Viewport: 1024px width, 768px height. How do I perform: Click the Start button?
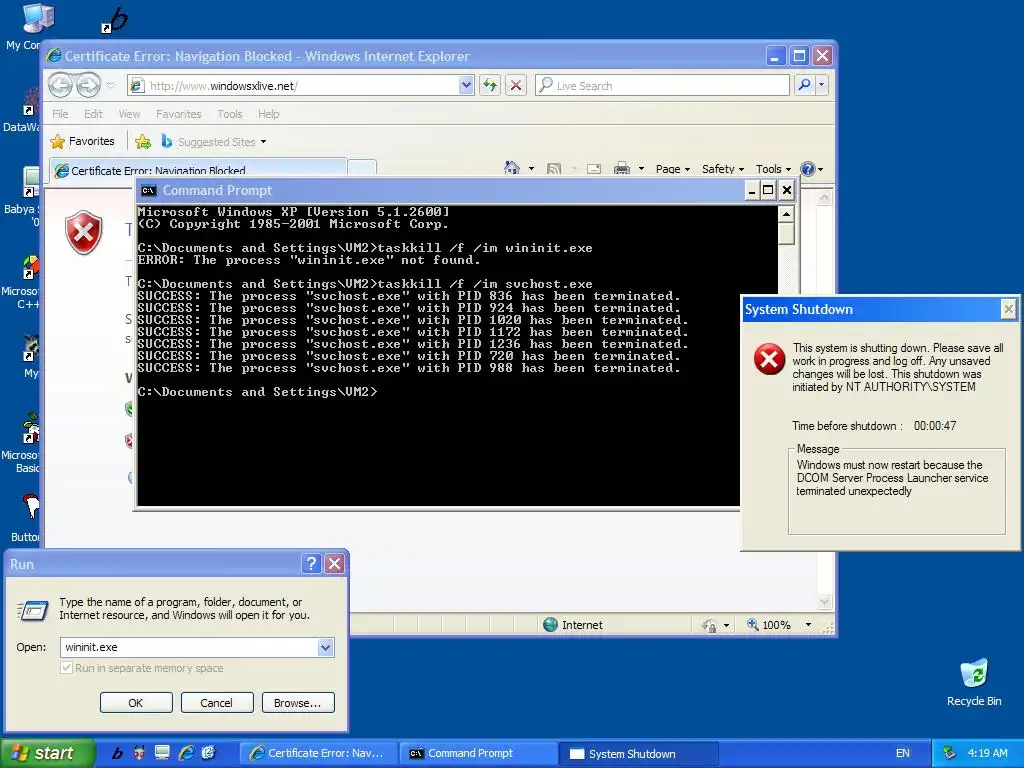click(47, 753)
